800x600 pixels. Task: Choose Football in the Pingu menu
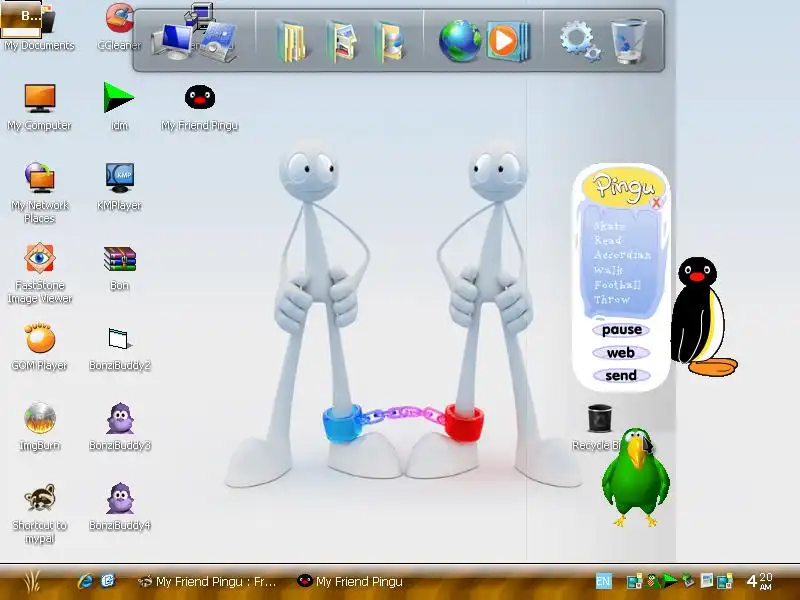point(617,284)
